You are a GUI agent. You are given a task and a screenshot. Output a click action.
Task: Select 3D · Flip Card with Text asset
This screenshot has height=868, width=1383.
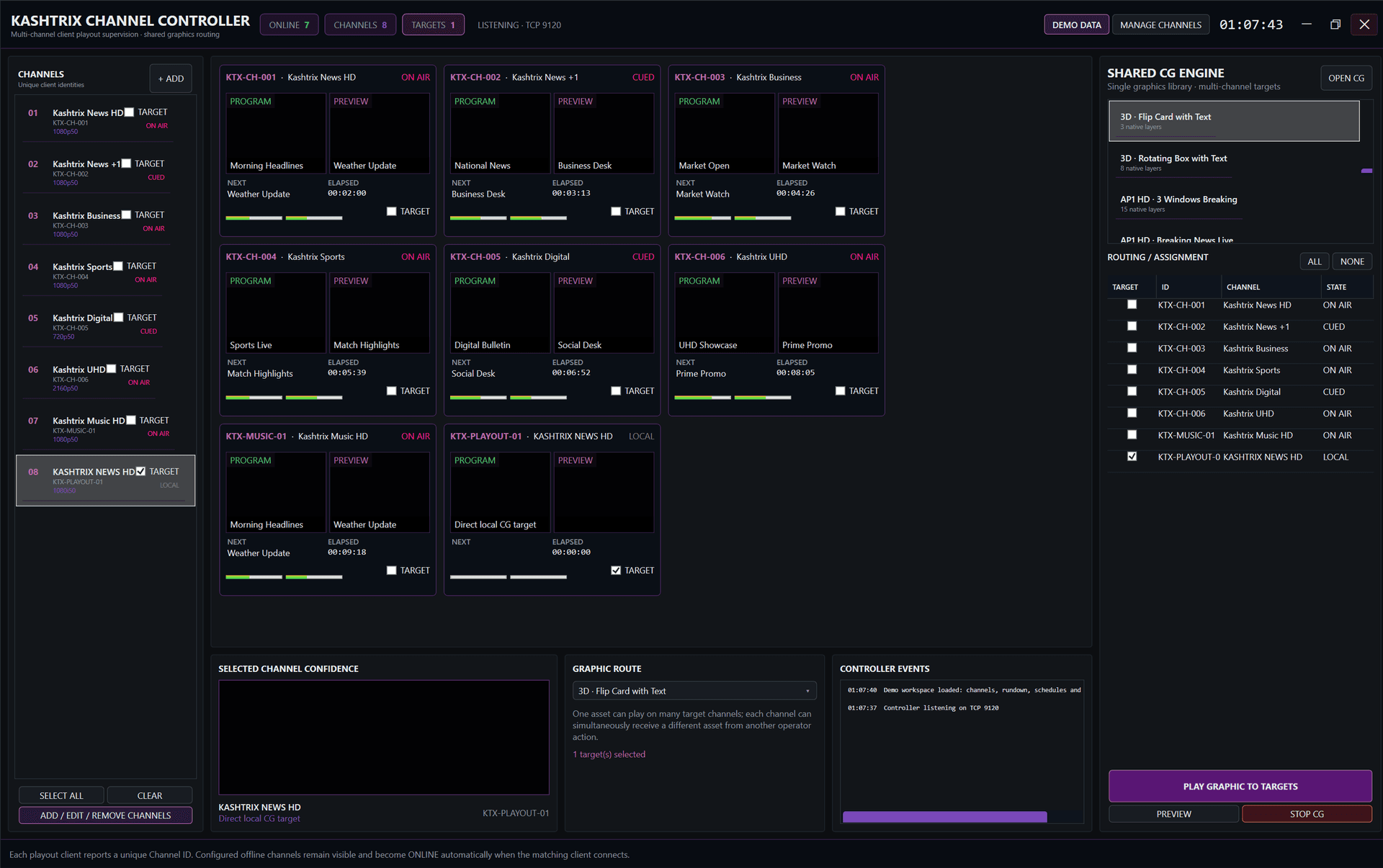coord(1234,121)
